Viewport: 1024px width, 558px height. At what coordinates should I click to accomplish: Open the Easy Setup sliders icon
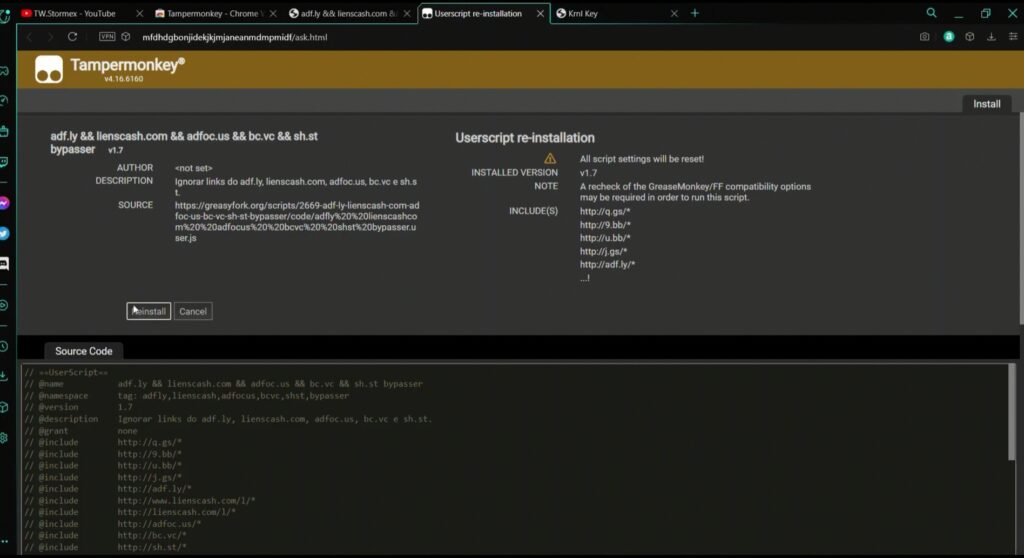click(1013, 37)
